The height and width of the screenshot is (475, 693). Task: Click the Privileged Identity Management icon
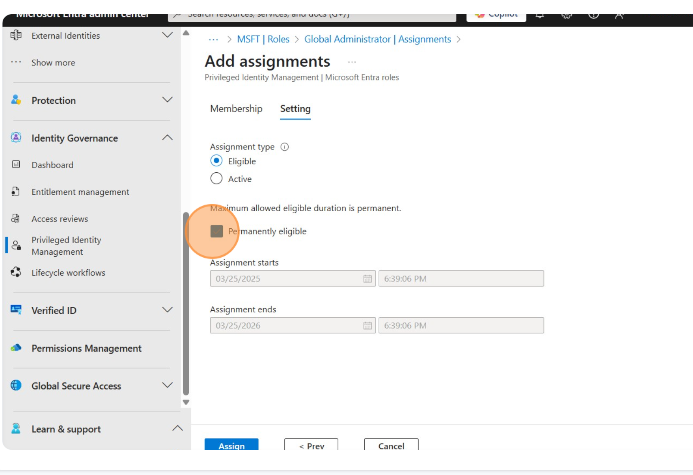tap(17, 245)
